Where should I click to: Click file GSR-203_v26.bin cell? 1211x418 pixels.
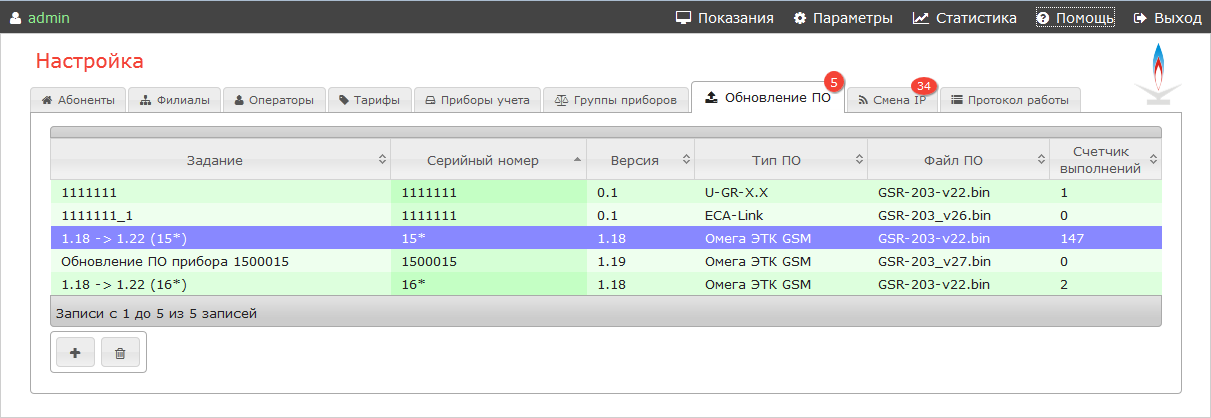tap(958, 215)
